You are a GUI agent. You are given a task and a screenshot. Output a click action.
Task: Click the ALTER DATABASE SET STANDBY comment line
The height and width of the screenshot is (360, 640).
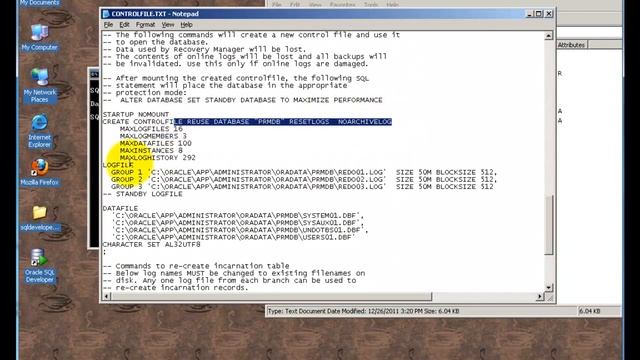(x=242, y=100)
